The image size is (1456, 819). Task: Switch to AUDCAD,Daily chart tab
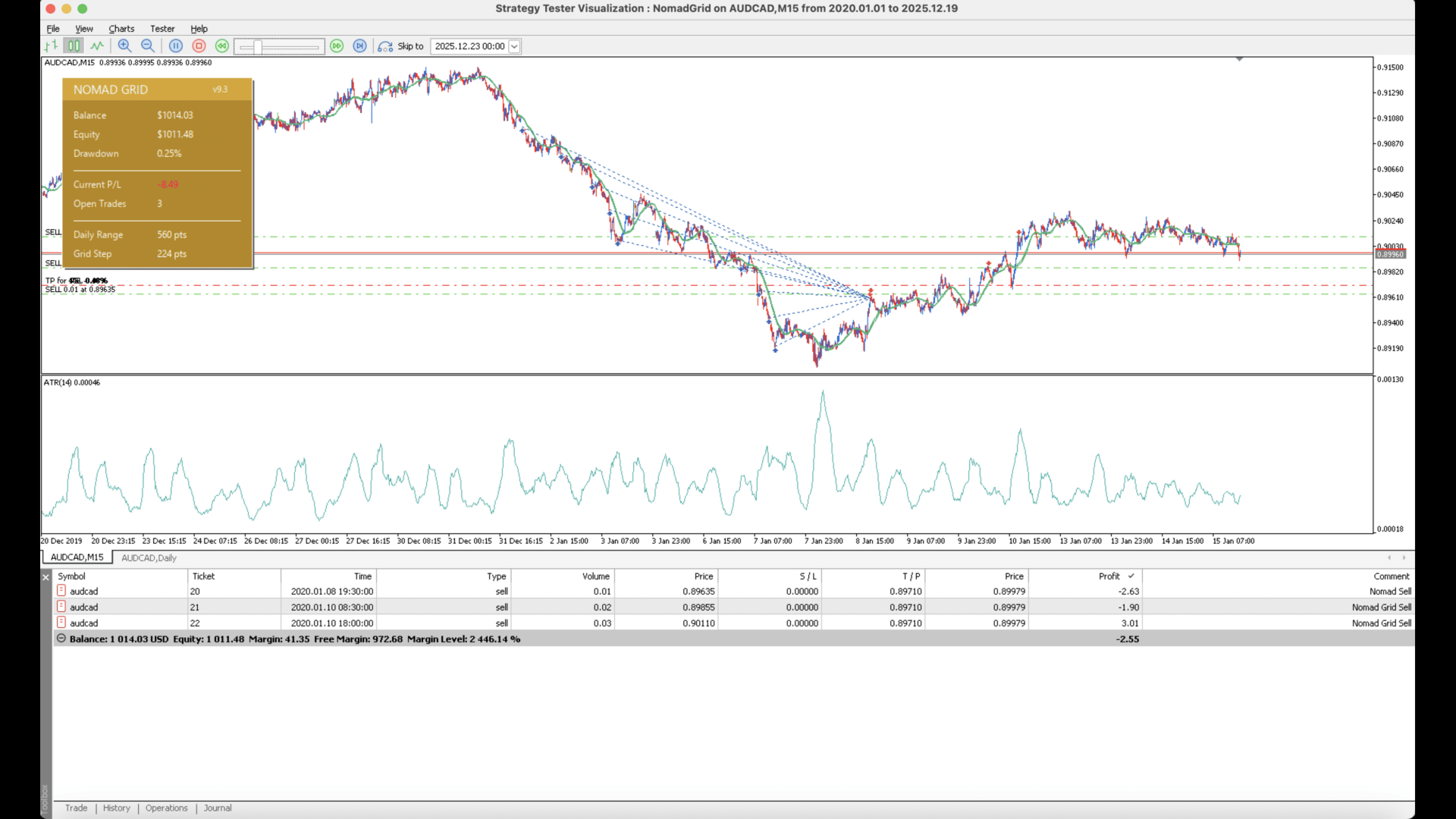click(x=149, y=558)
